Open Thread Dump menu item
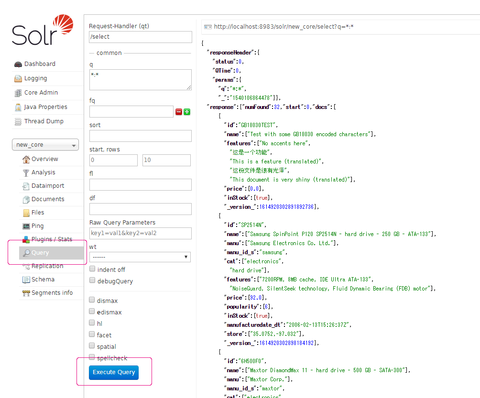The image size is (480, 398). click(44, 121)
